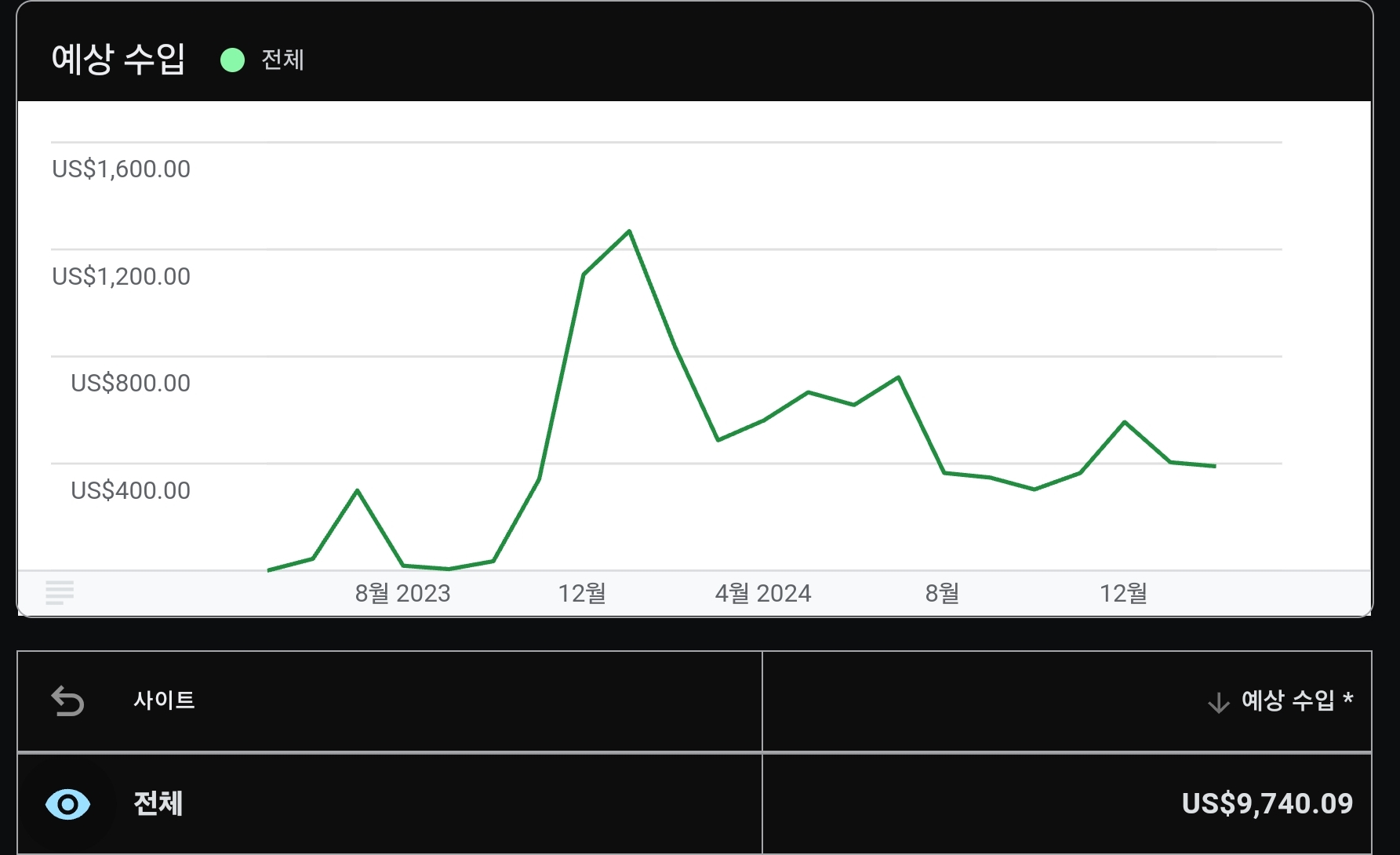Screen dimensions: 1400x855
Task: Click the 예상 수입 chart title
Action: [x=118, y=59]
